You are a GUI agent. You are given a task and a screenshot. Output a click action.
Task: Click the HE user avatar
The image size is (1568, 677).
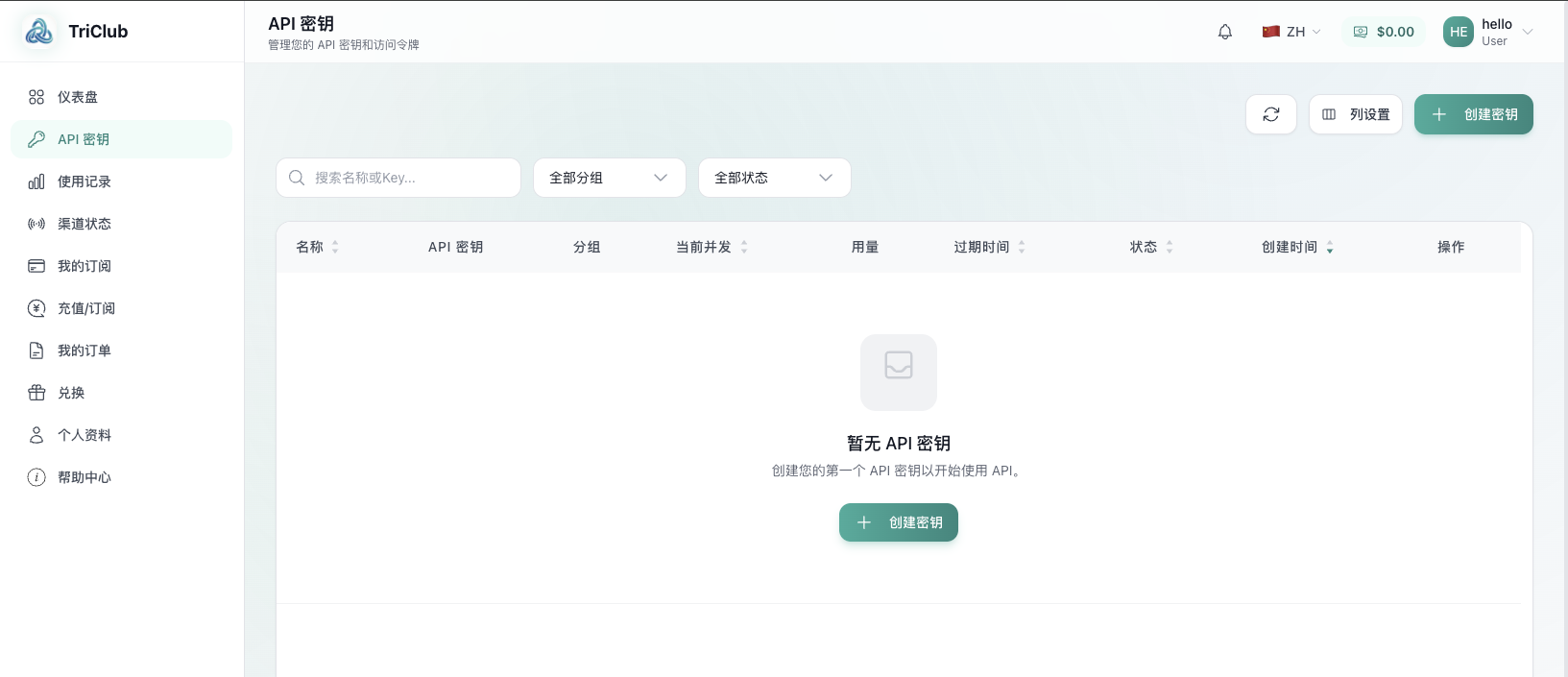coord(1459,32)
